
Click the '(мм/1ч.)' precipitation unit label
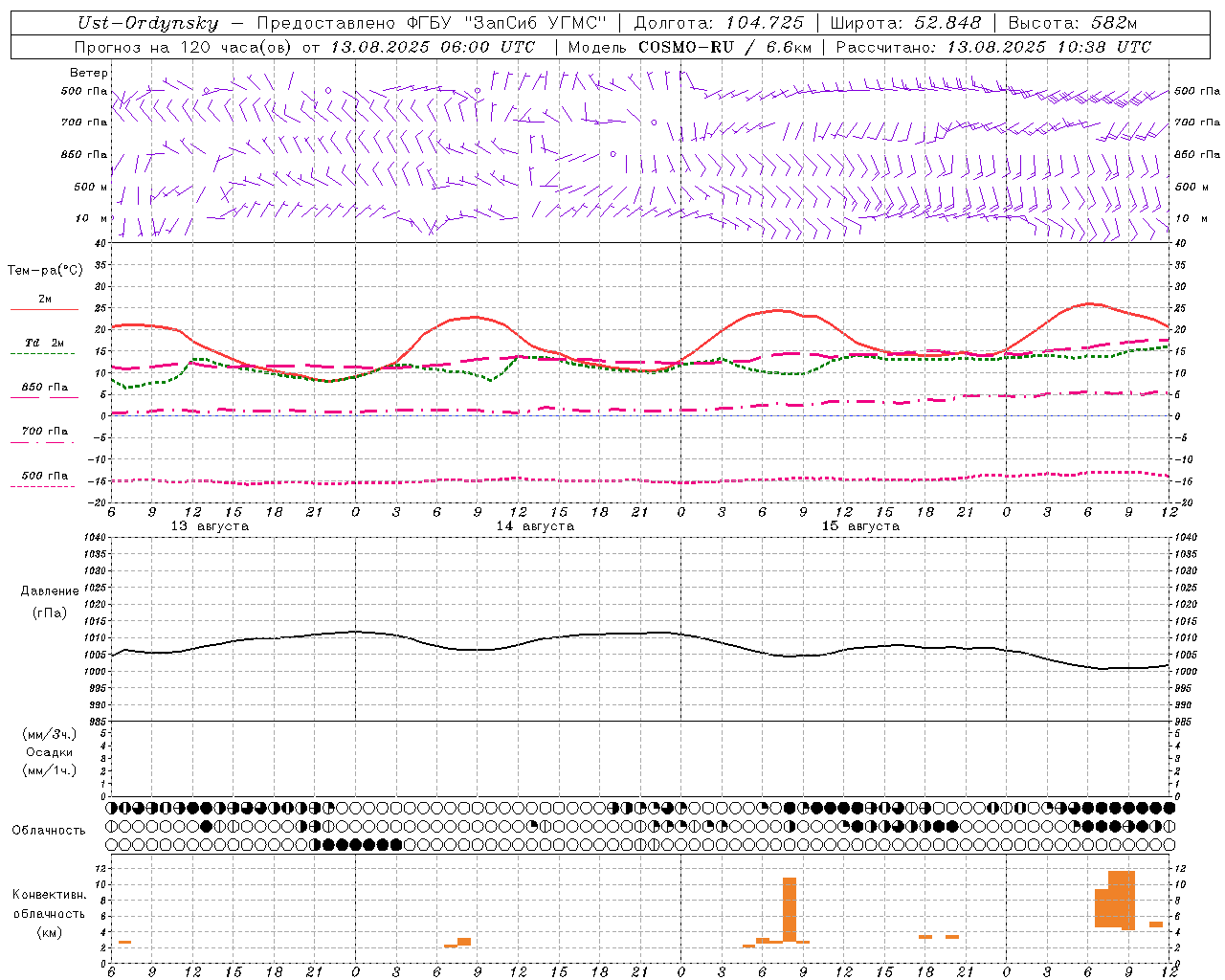(50, 770)
